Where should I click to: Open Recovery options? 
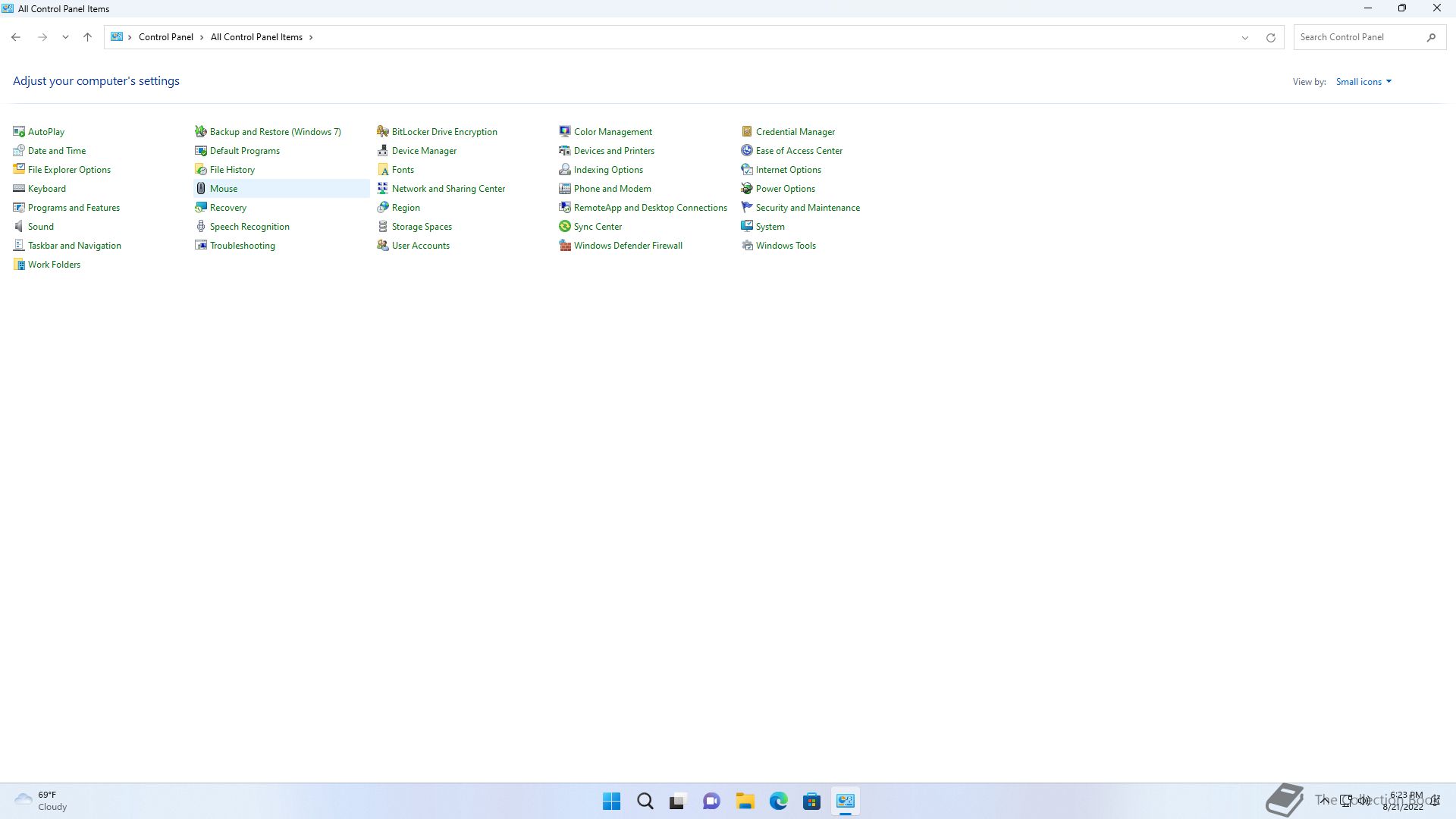228,208
